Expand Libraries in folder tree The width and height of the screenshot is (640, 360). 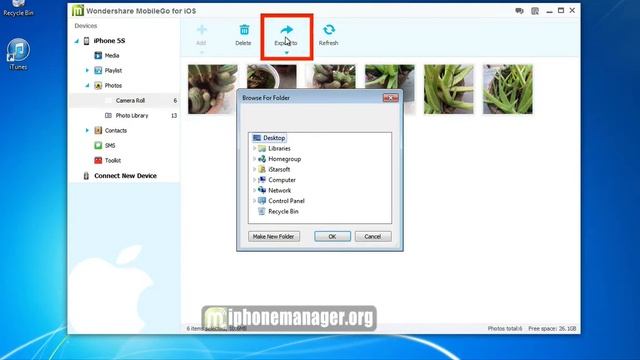click(x=254, y=148)
